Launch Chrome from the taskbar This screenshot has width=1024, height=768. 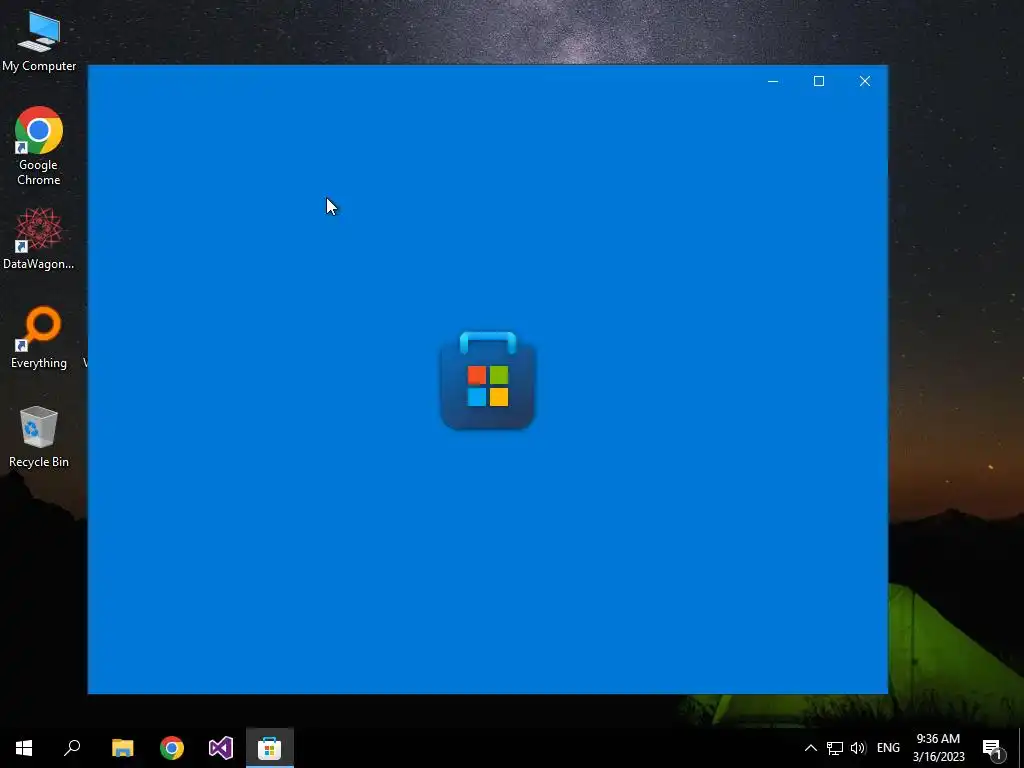coord(172,748)
